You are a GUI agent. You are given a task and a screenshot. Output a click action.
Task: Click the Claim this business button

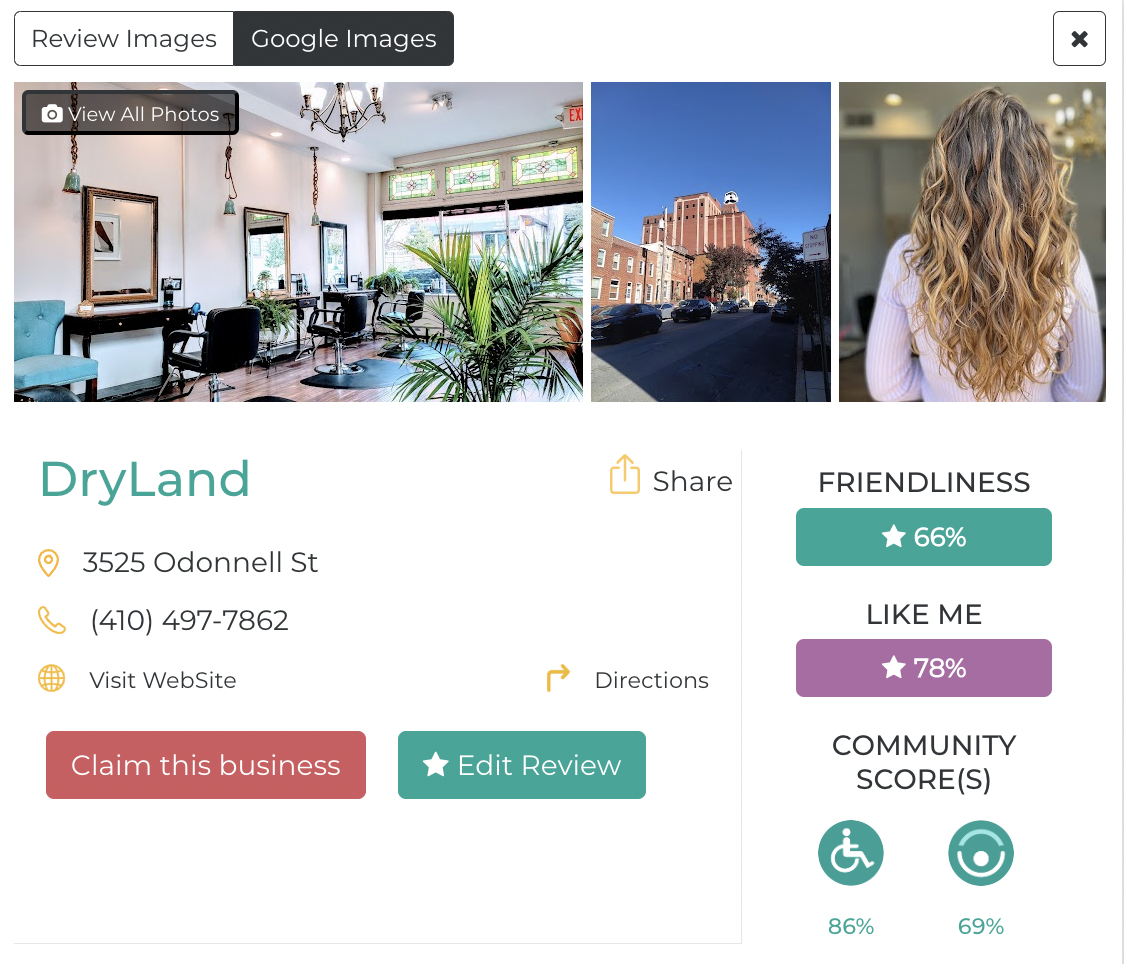(x=206, y=765)
